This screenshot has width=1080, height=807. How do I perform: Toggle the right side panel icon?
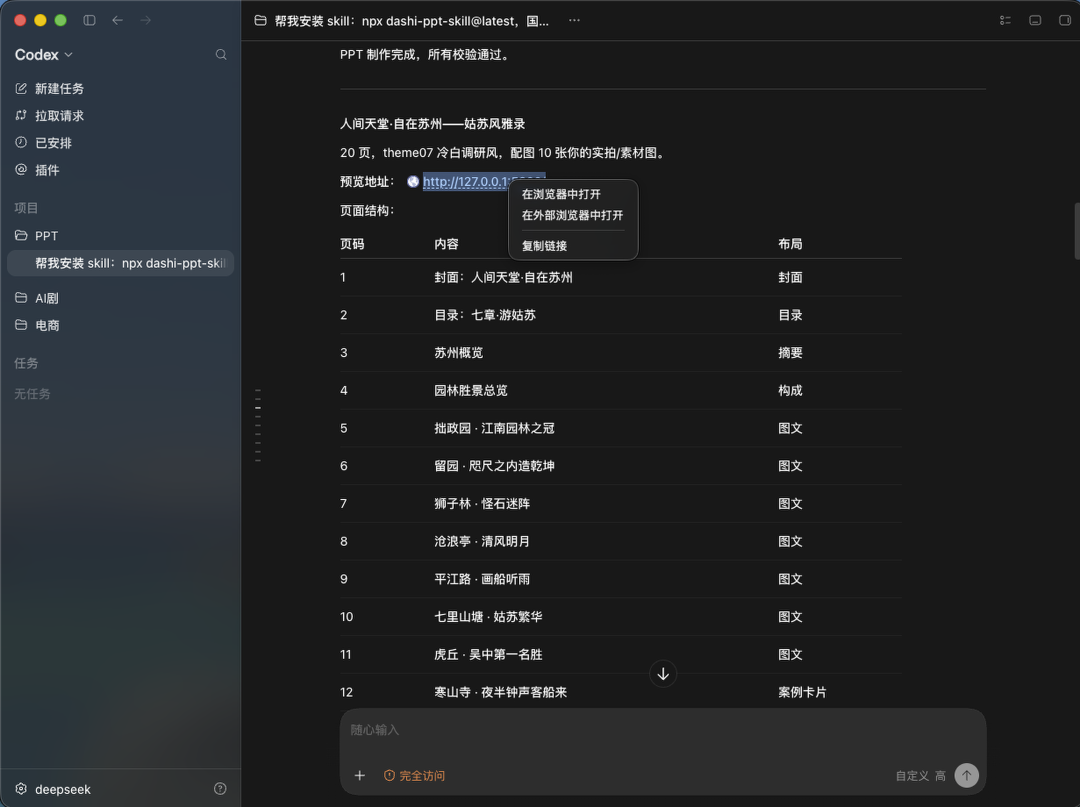pos(1065,21)
